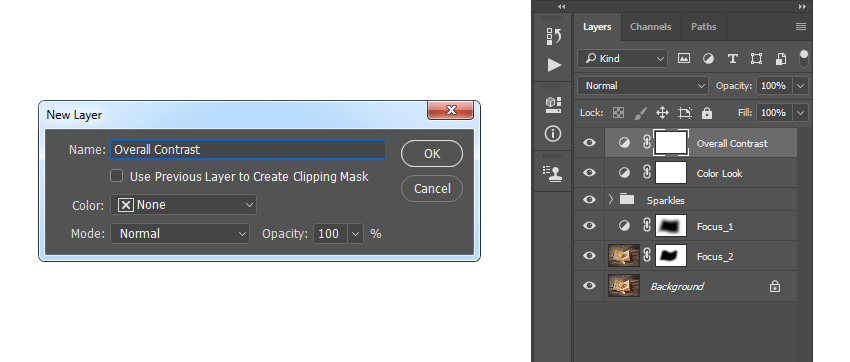Image resolution: width=850 pixels, height=362 pixels.
Task: Click Focus_2 mask link icon
Action: 647,255
